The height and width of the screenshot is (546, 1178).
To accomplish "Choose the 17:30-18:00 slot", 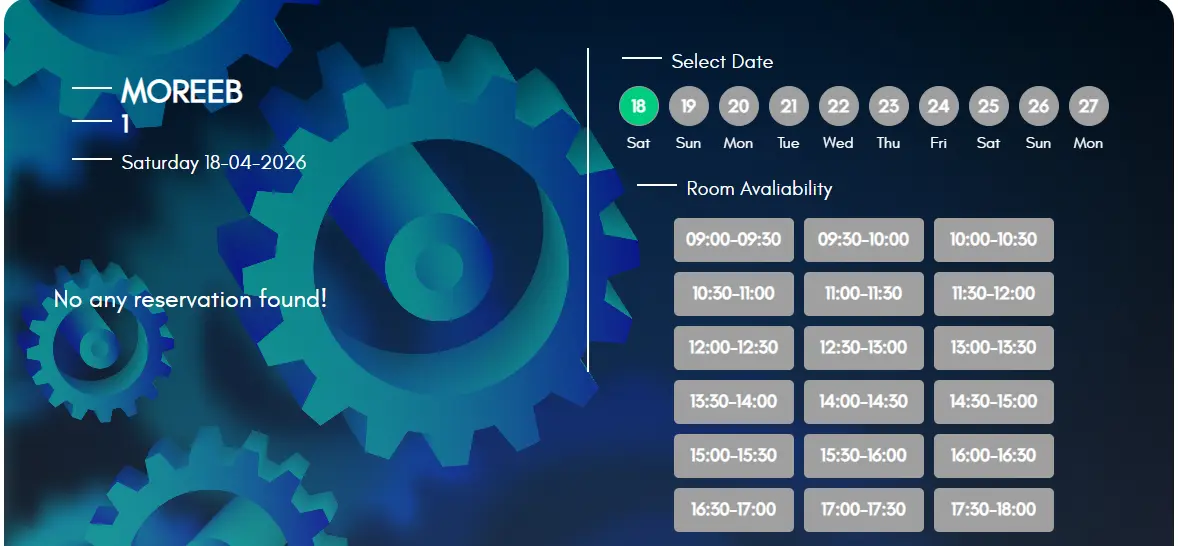I will 994,510.
